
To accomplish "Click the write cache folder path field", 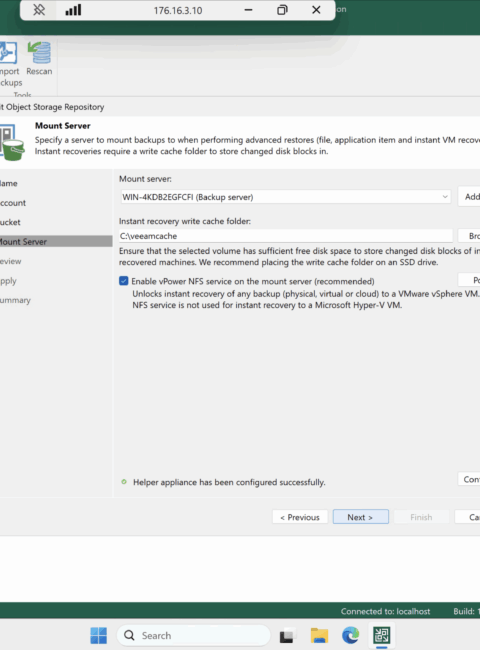I will click(x=286, y=236).
